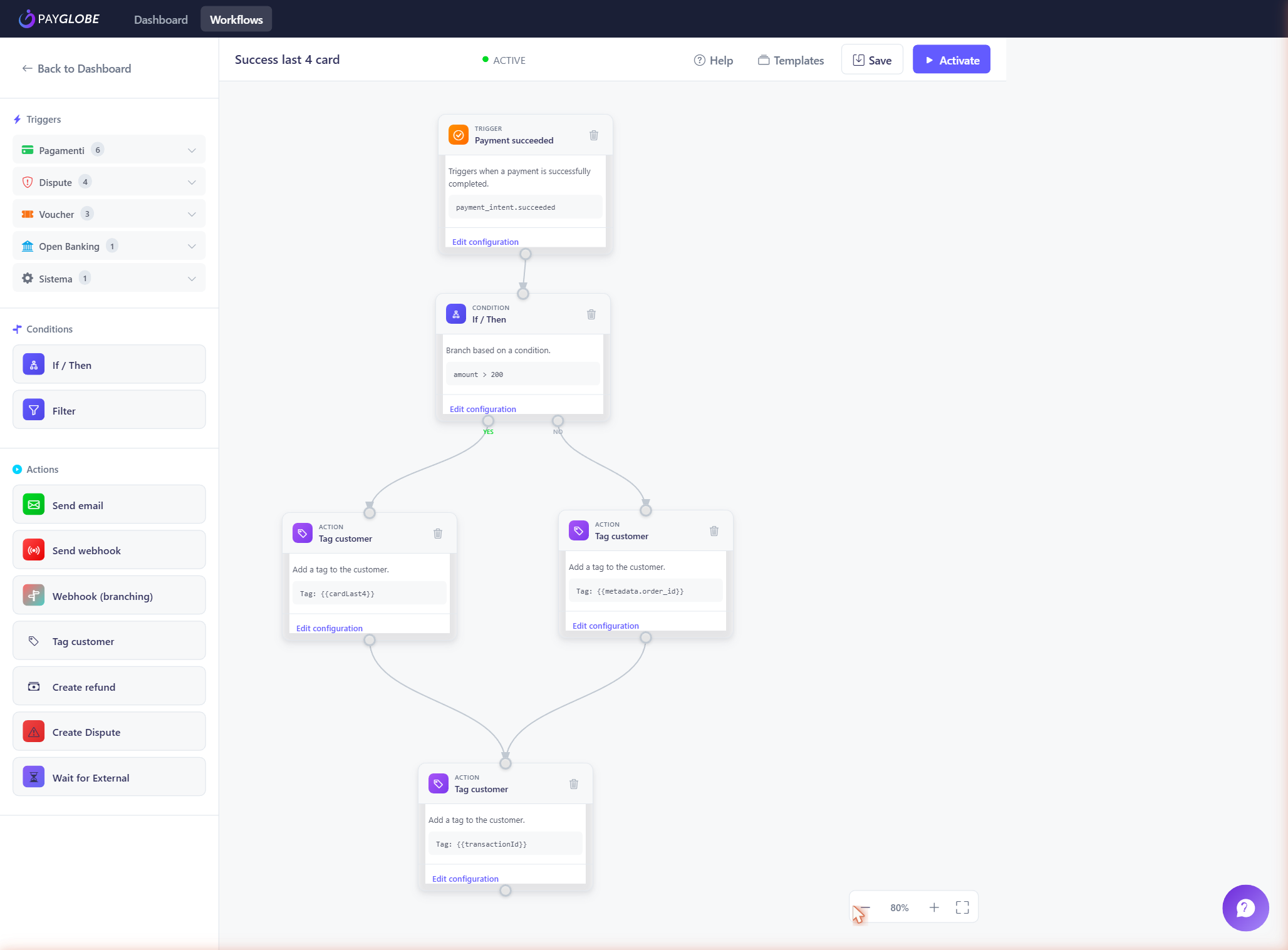
Task: Expand the Sistema triggers group
Action: [x=109, y=279]
